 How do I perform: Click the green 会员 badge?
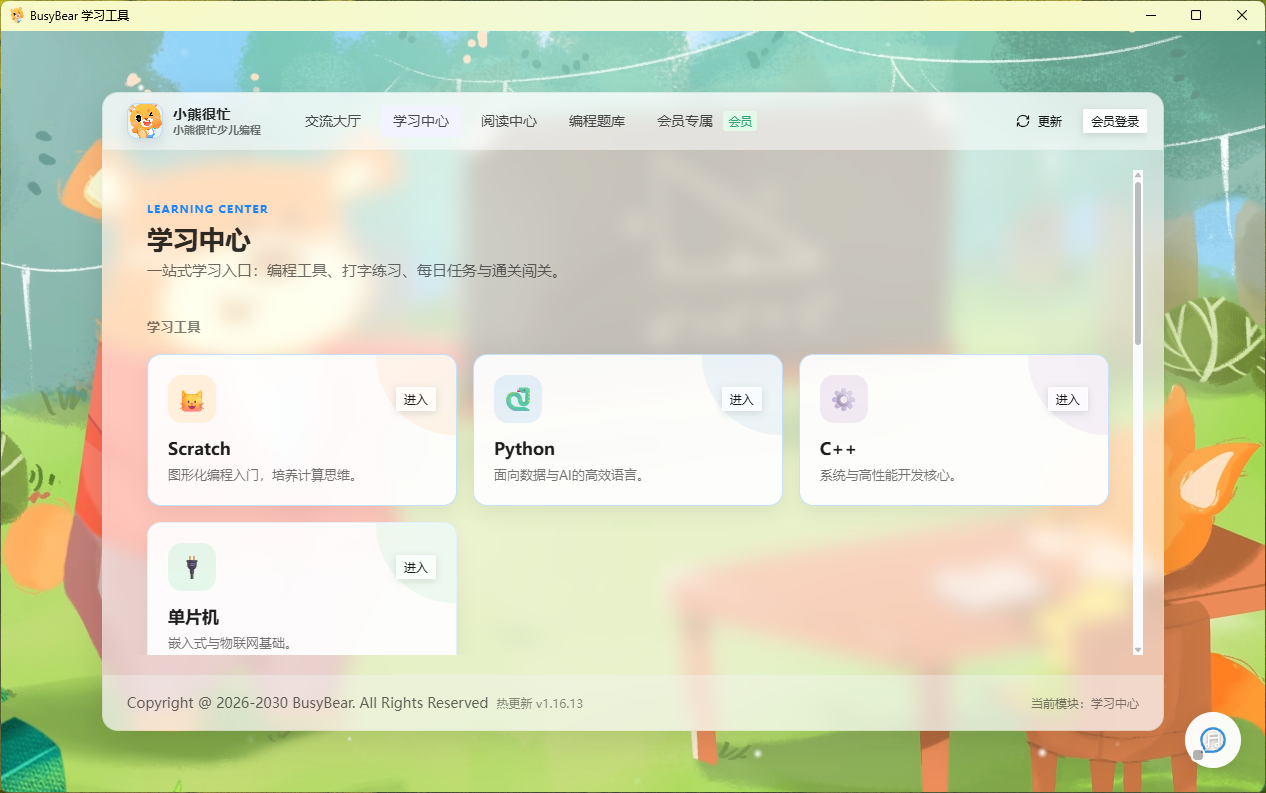(740, 120)
